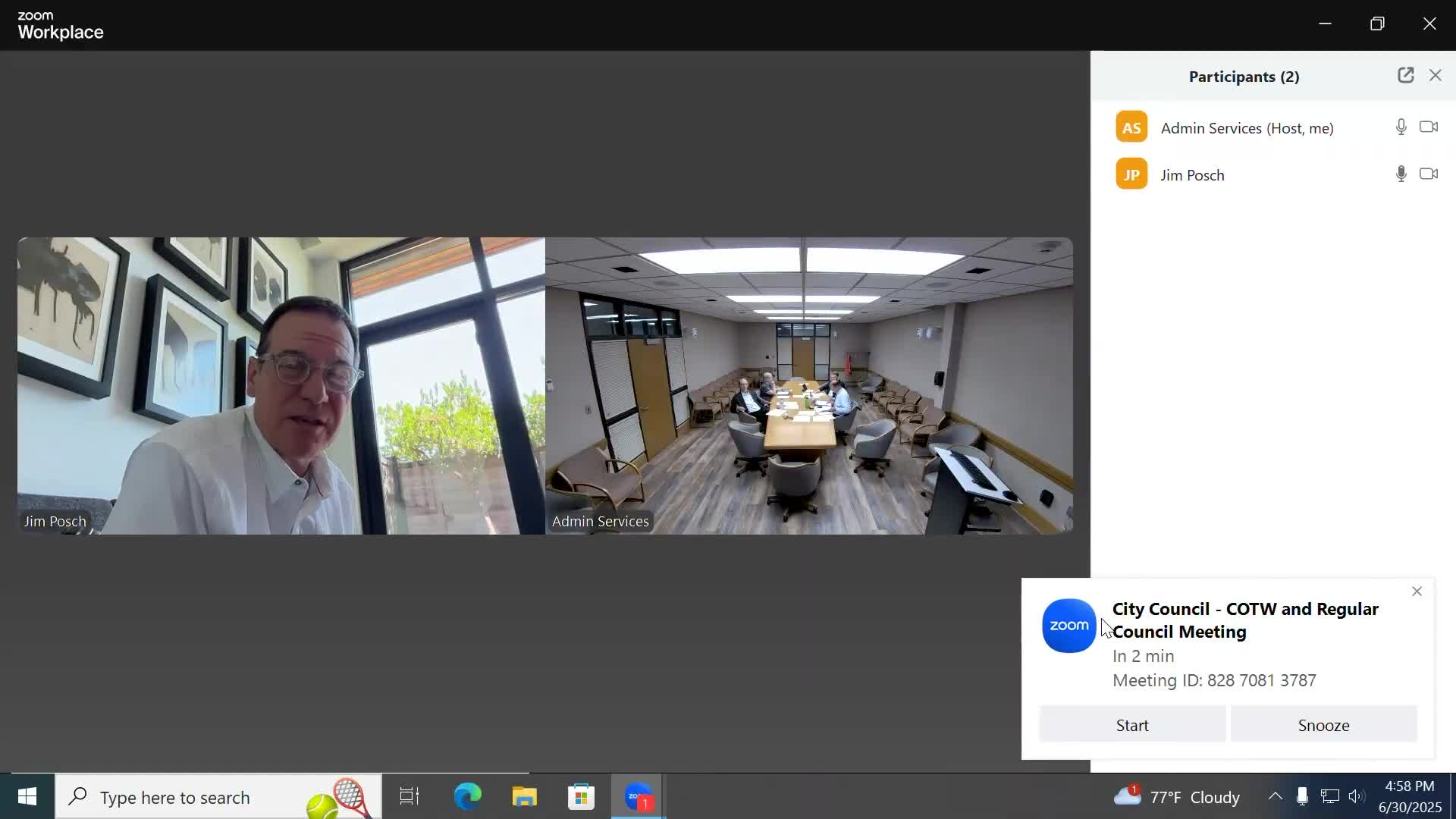Open Microsoft Edge from taskbar
1456x819 pixels.
[x=468, y=797]
